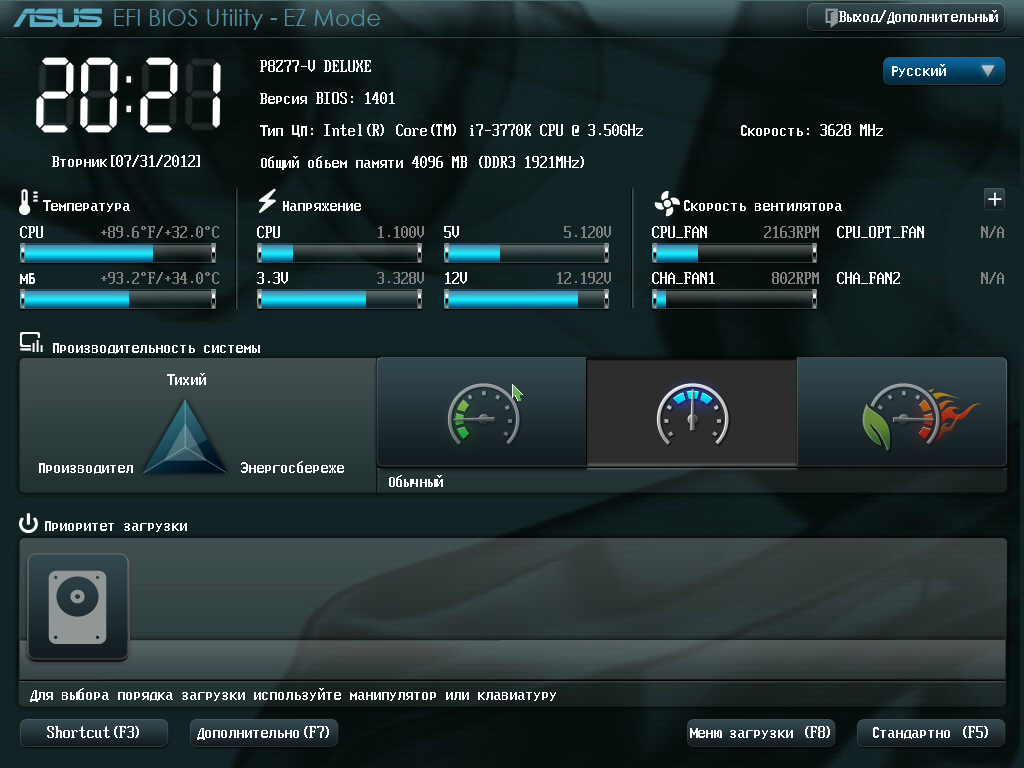Click the fan speed section icon
The height and width of the screenshot is (768, 1024).
coord(666,204)
